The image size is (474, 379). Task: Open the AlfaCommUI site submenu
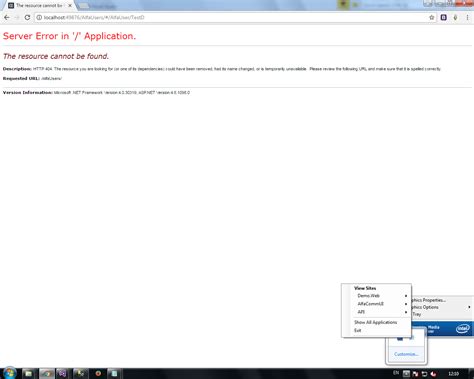point(376,304)
